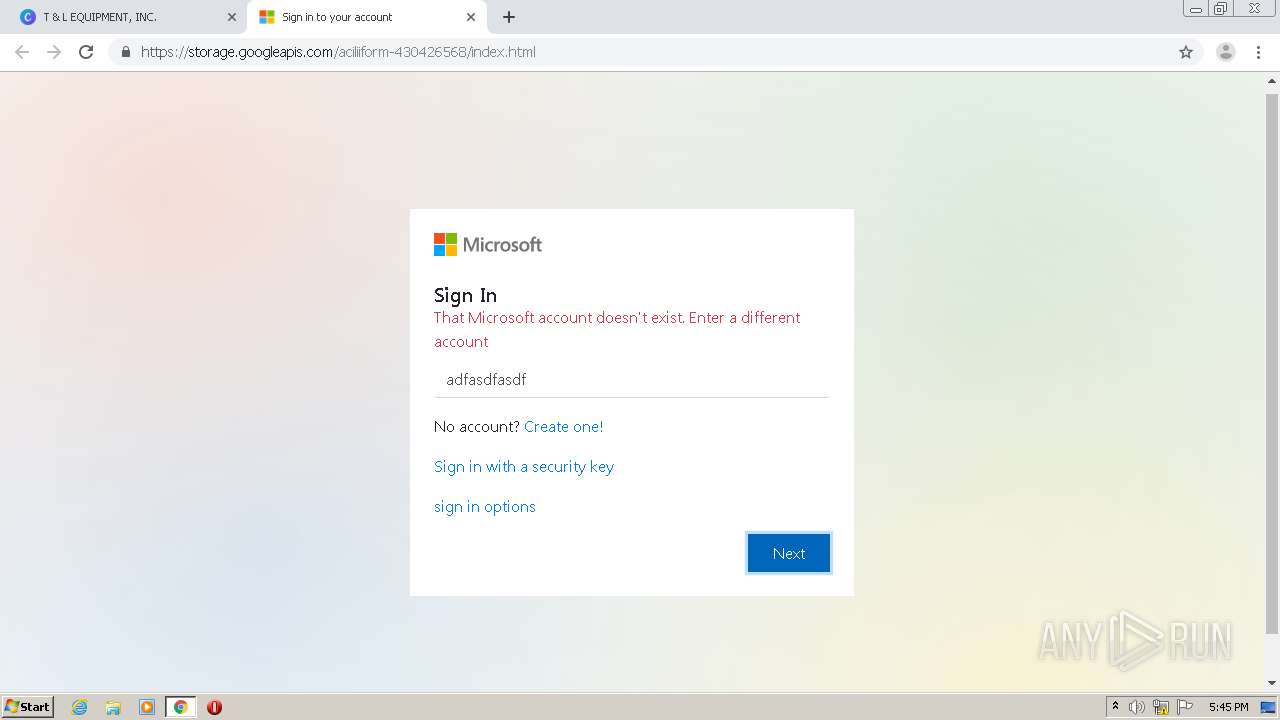Viewport: 1280px width, 720px height.
Task: Click the browser forward arrow
Action: point(54,52)
